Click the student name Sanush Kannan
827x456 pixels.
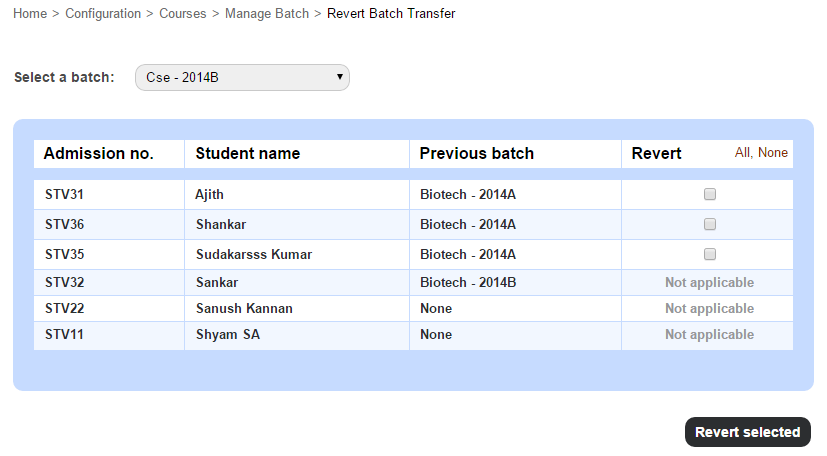[x=244, y=308]
